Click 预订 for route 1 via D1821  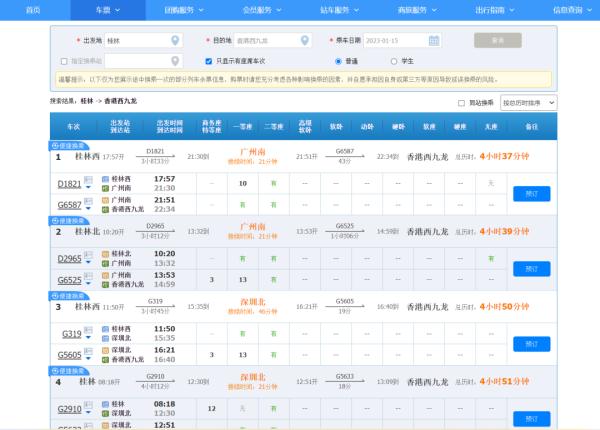pyautogui.click(x=532, y=194)
